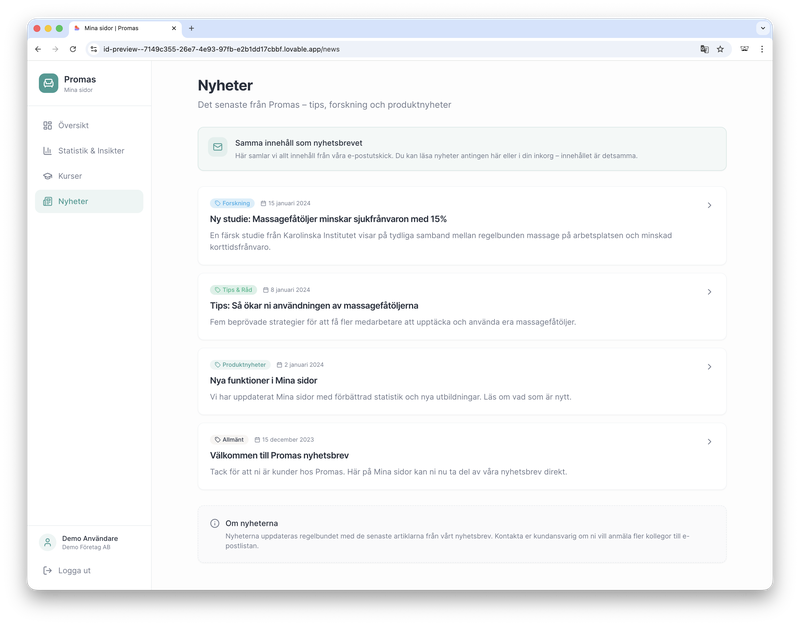The height and width of the screenshot is (626, 800).
Task: Expand the Välkommen till Promas chevron
Action: point(709,441)
